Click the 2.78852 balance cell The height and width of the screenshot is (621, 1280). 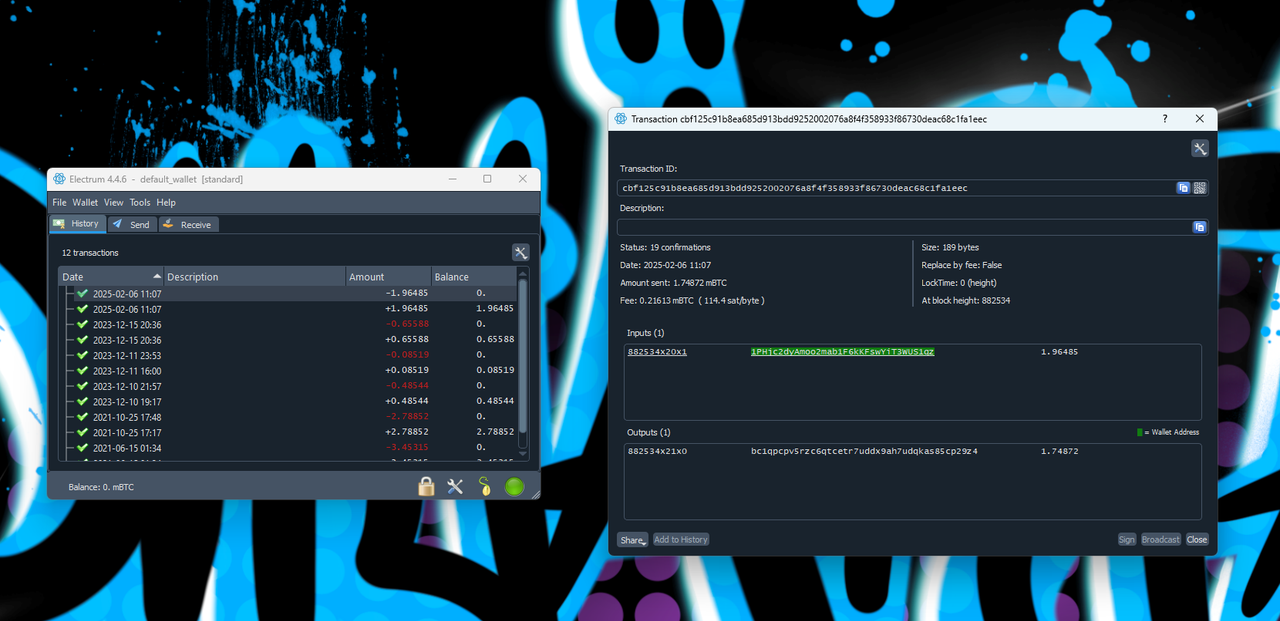[x=495, y=432]
